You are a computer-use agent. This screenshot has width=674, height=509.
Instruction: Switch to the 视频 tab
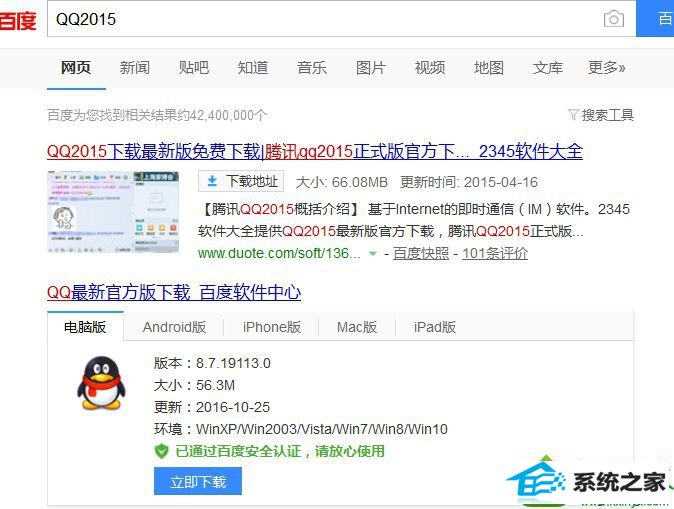(x=430, y=68)
